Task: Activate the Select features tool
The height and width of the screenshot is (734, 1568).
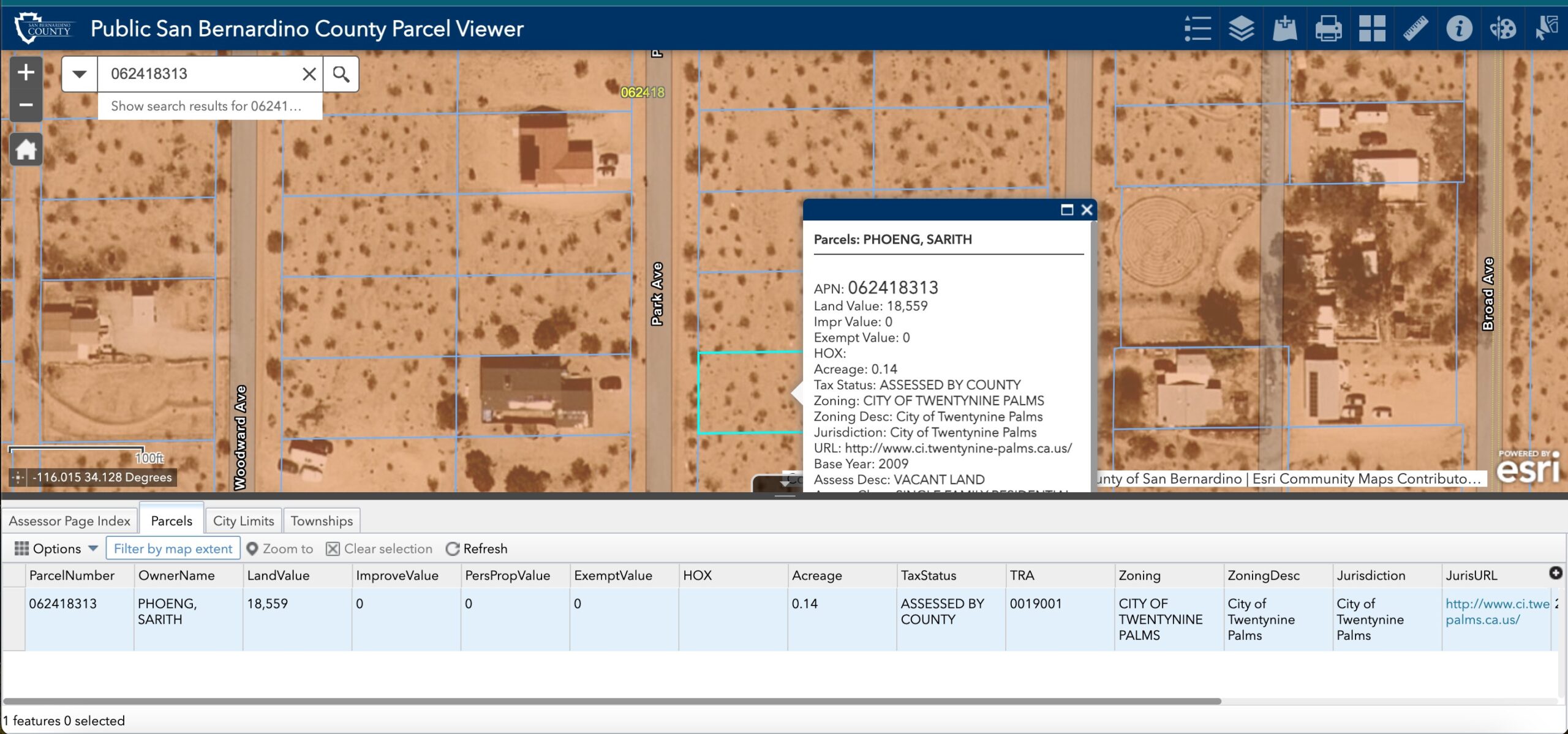Action: coord(1546,28)
